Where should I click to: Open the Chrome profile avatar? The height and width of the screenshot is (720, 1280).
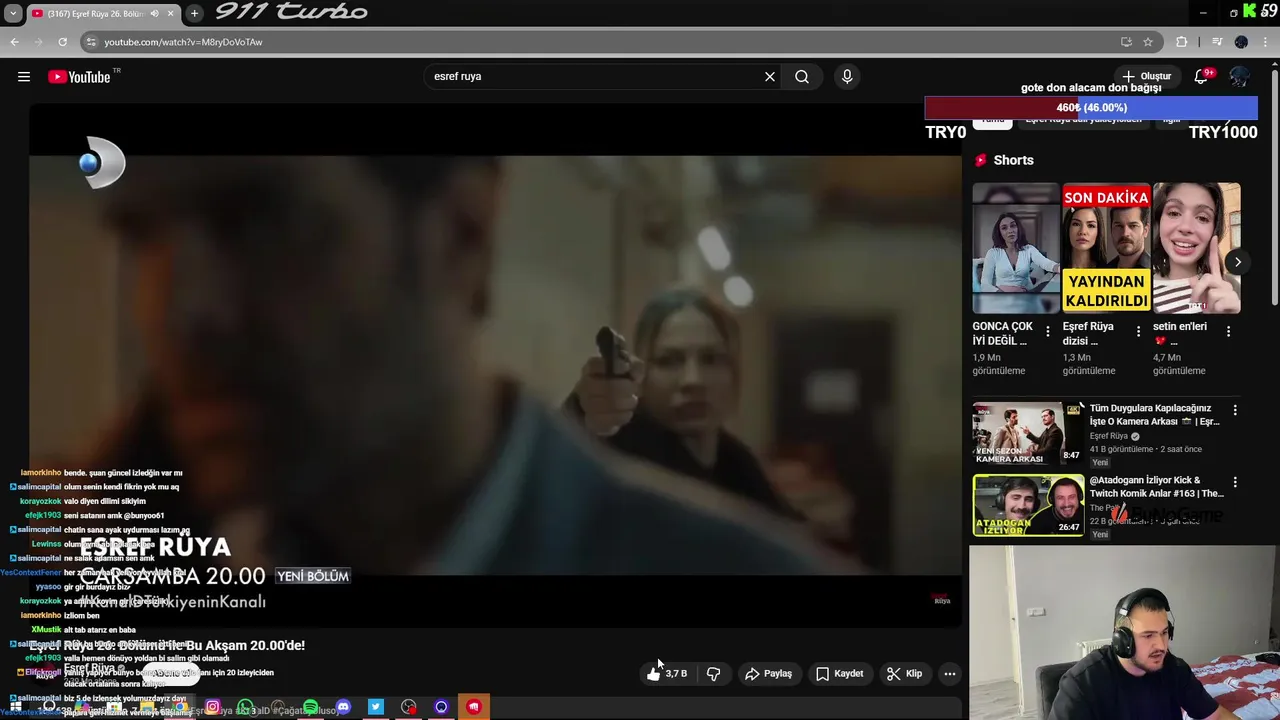(x=1241, y=42)
